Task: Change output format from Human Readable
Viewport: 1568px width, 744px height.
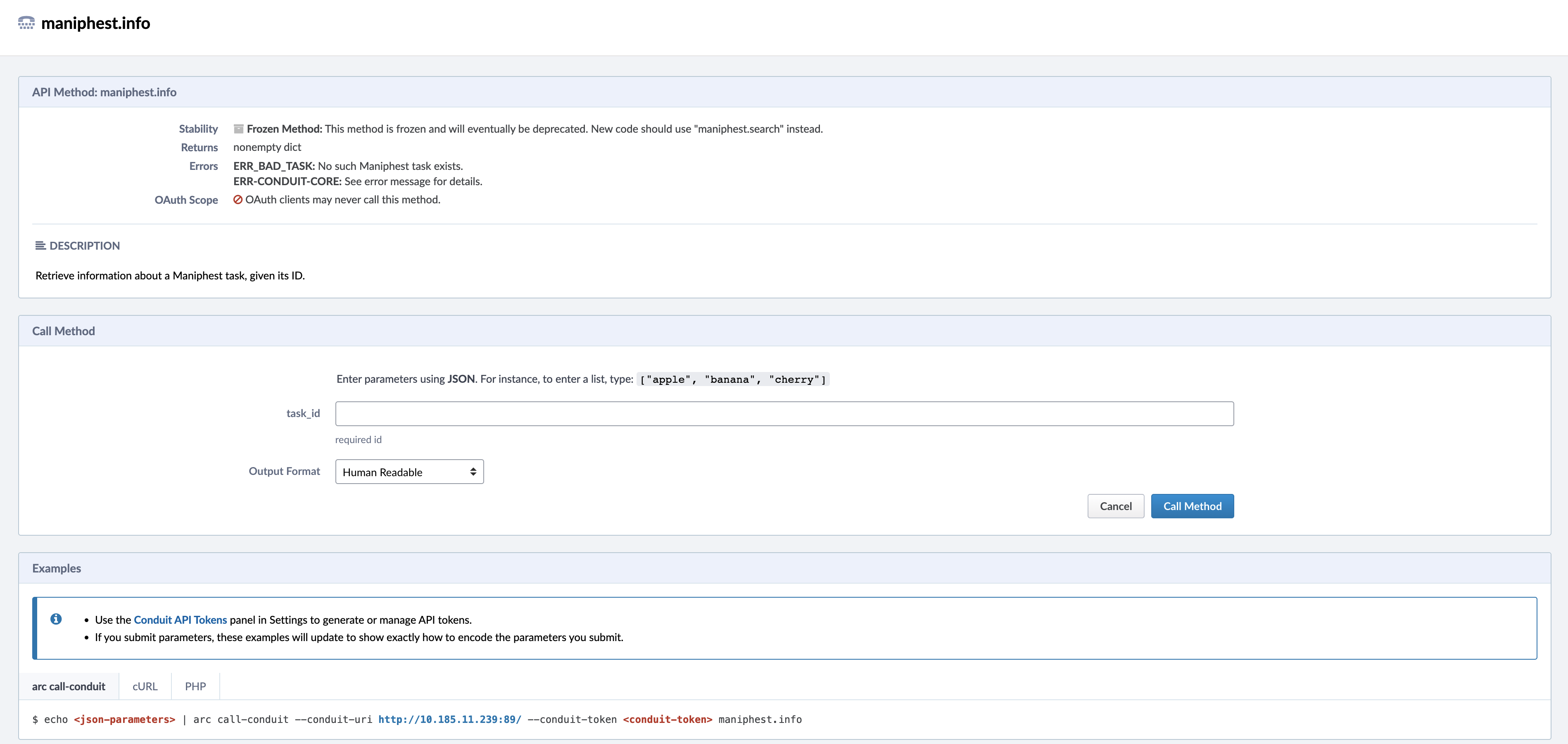Action: (409, 472)
